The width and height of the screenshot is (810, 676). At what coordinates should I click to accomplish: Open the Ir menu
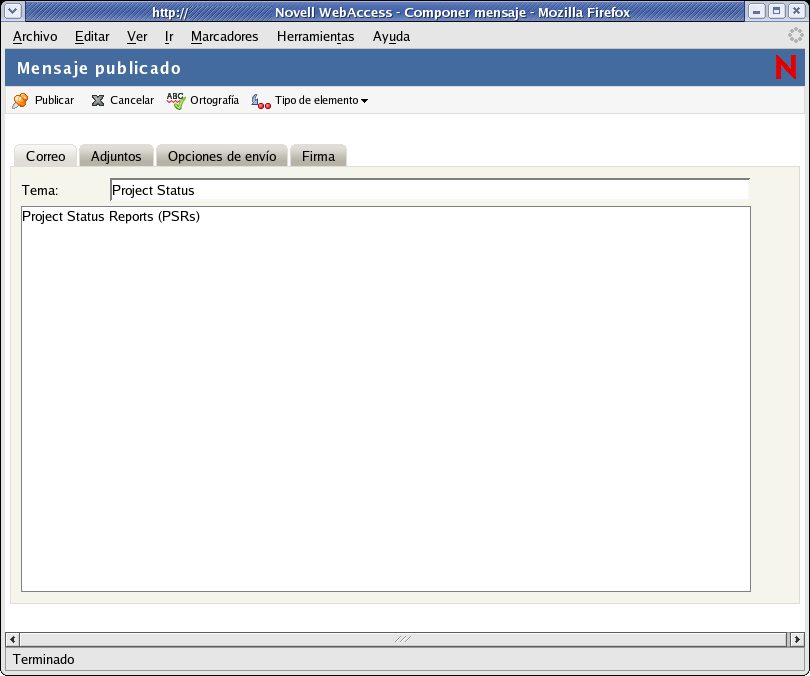tap(169, 37)
